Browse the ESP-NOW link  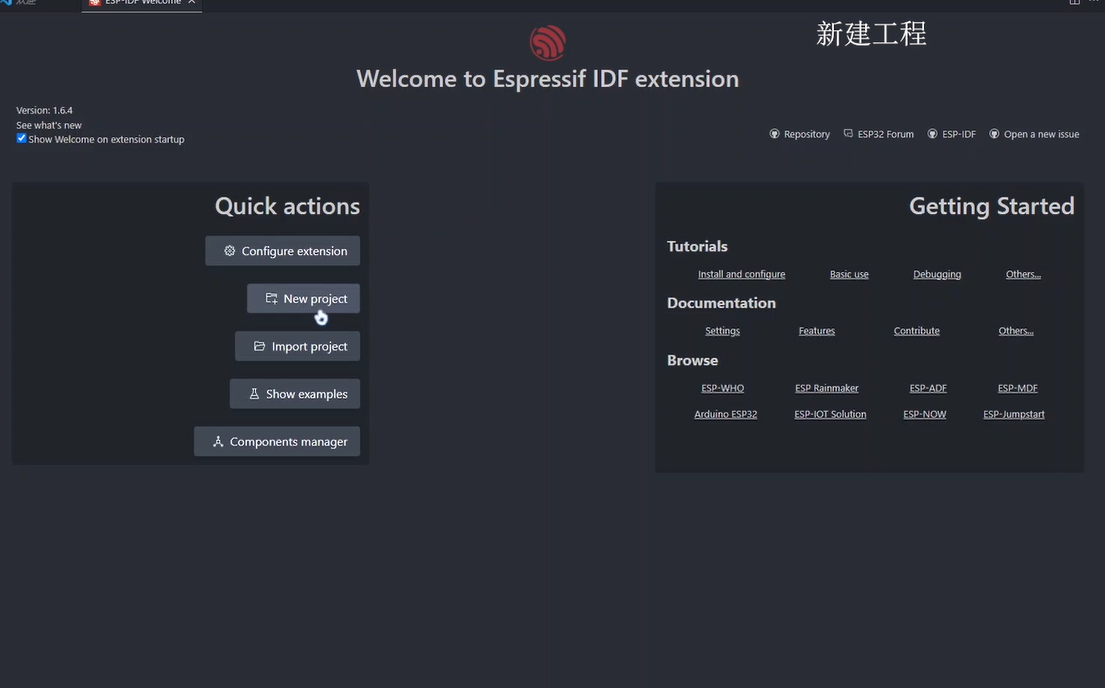click(x=925, y=414)
